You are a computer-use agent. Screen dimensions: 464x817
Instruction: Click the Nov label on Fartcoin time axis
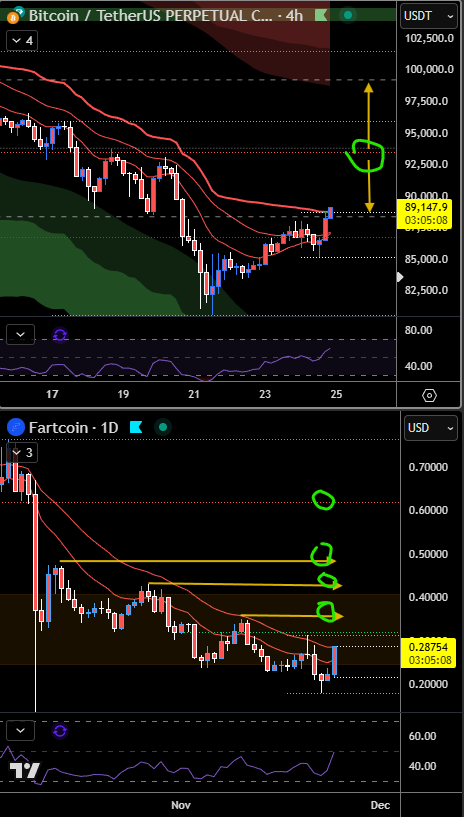[181, 805]
